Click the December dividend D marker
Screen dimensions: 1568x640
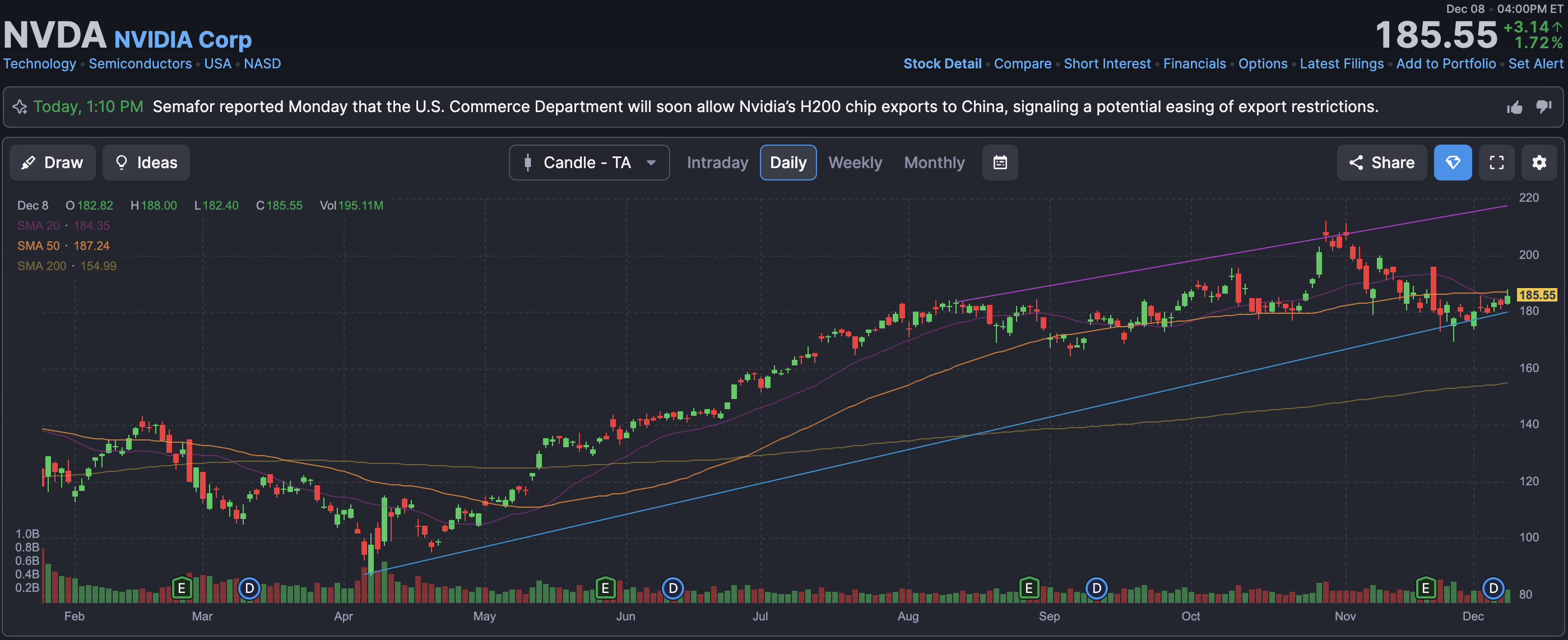1492,588
